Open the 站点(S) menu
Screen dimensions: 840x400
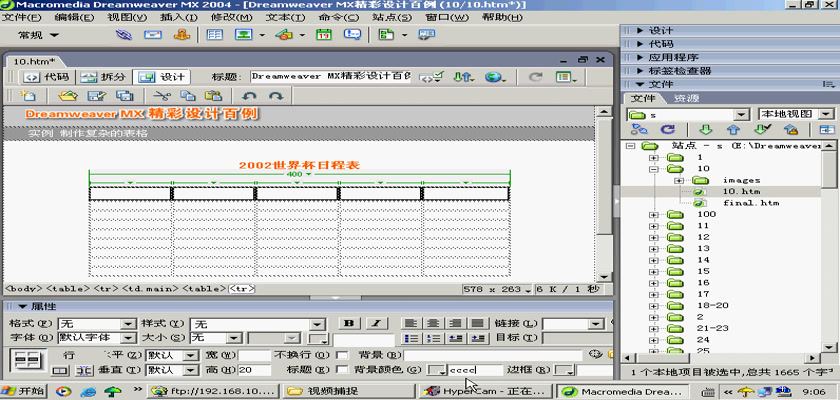[x=392, y=17]
